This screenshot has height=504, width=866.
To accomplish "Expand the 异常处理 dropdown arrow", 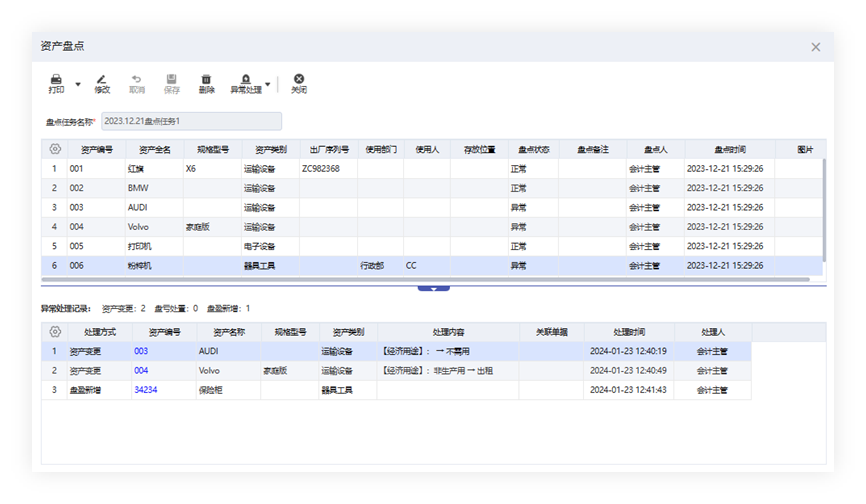I will point(268,84).
